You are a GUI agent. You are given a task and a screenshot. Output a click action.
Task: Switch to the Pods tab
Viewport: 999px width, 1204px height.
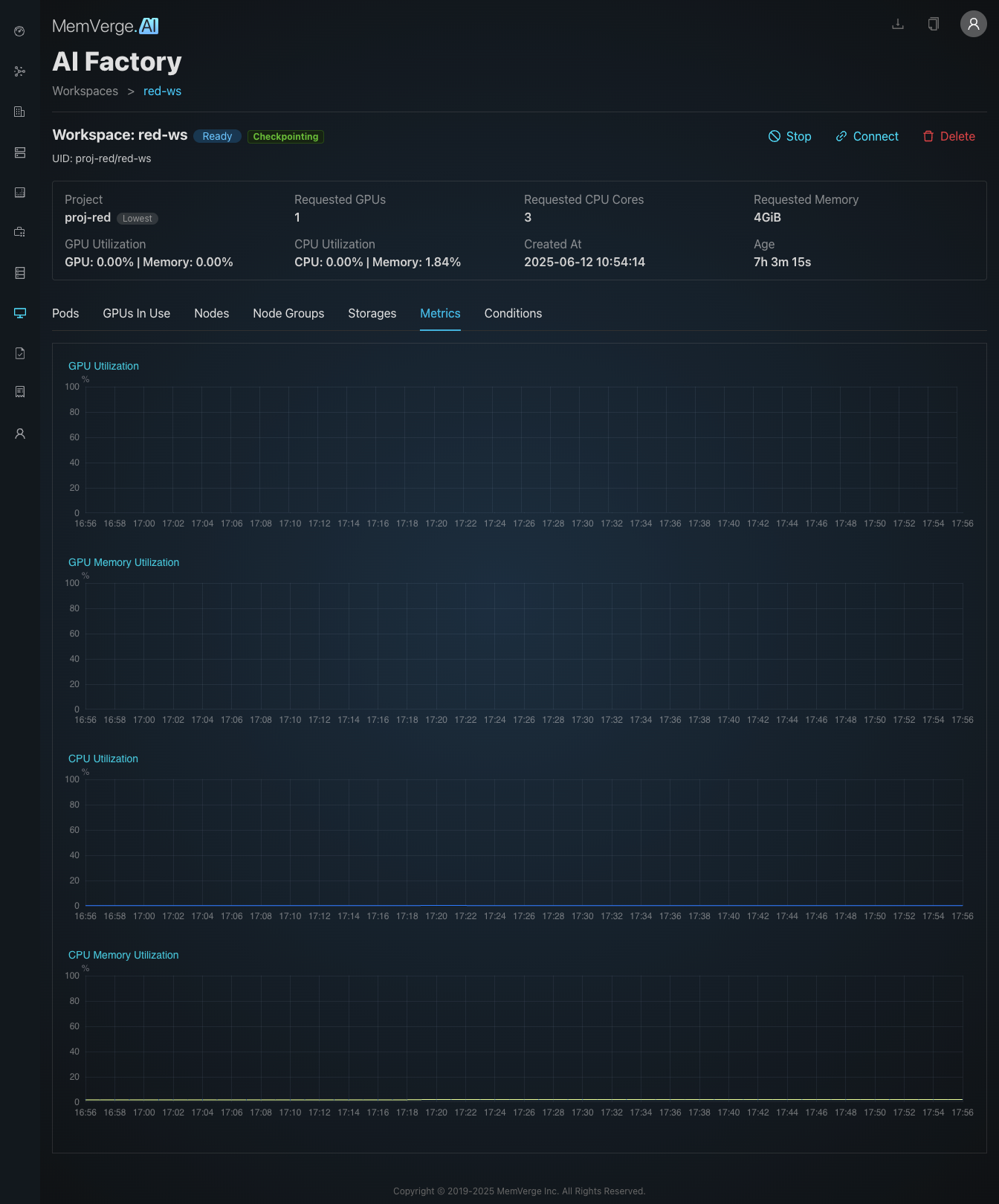[65, 314]
